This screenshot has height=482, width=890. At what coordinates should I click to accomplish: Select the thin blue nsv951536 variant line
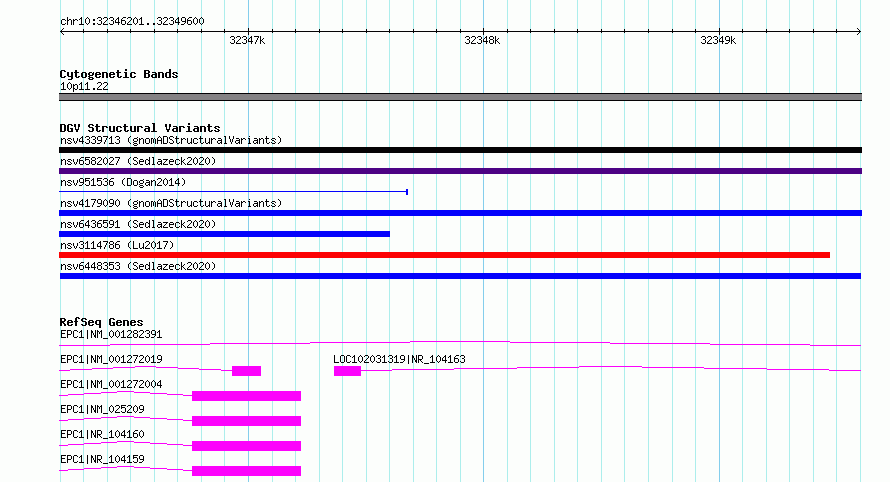tap(233, 192)
